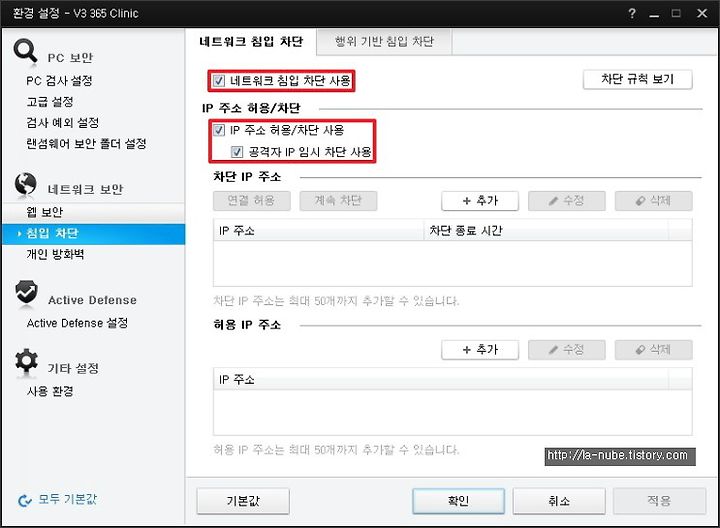The image size is (720, 528).
Task: Open 사용 환경 settings
Action: 50,391
